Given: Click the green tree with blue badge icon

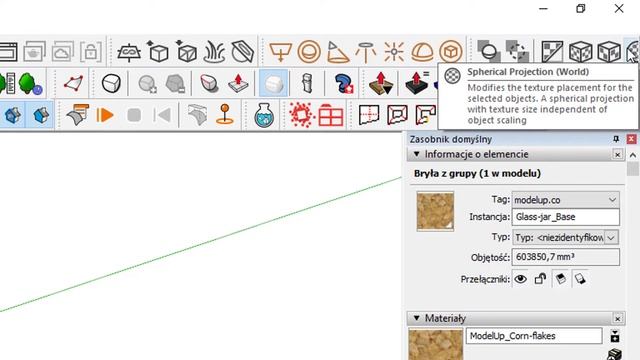Looking at the screenshot, I should [30, 84].
